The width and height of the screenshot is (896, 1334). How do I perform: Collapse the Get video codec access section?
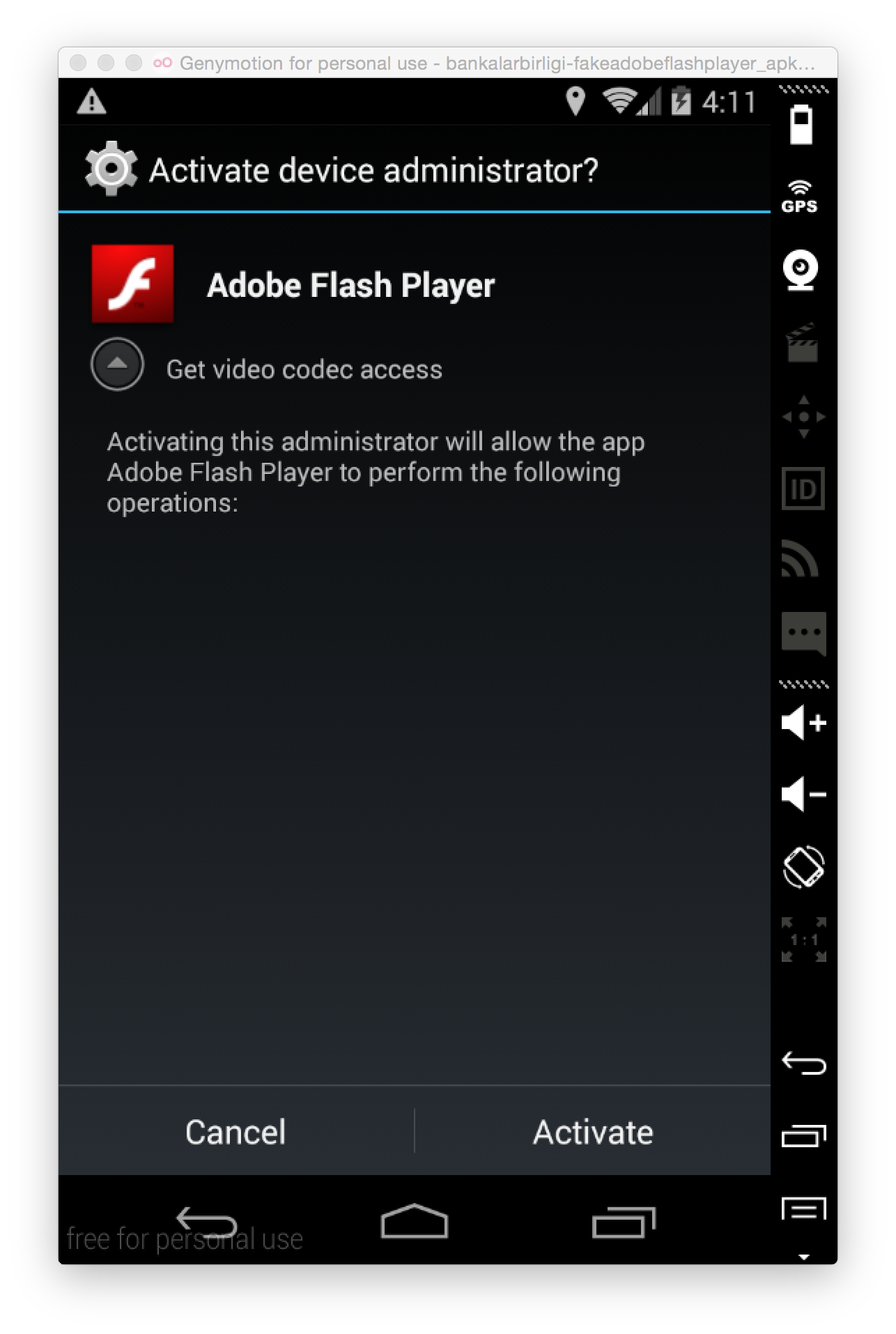(x=117, y=364)
